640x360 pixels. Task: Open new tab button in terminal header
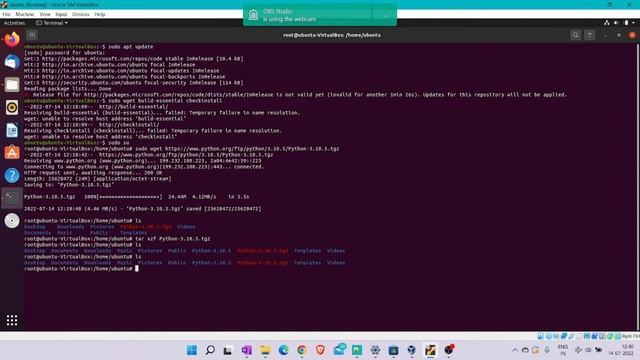click(x=32, y=35)
